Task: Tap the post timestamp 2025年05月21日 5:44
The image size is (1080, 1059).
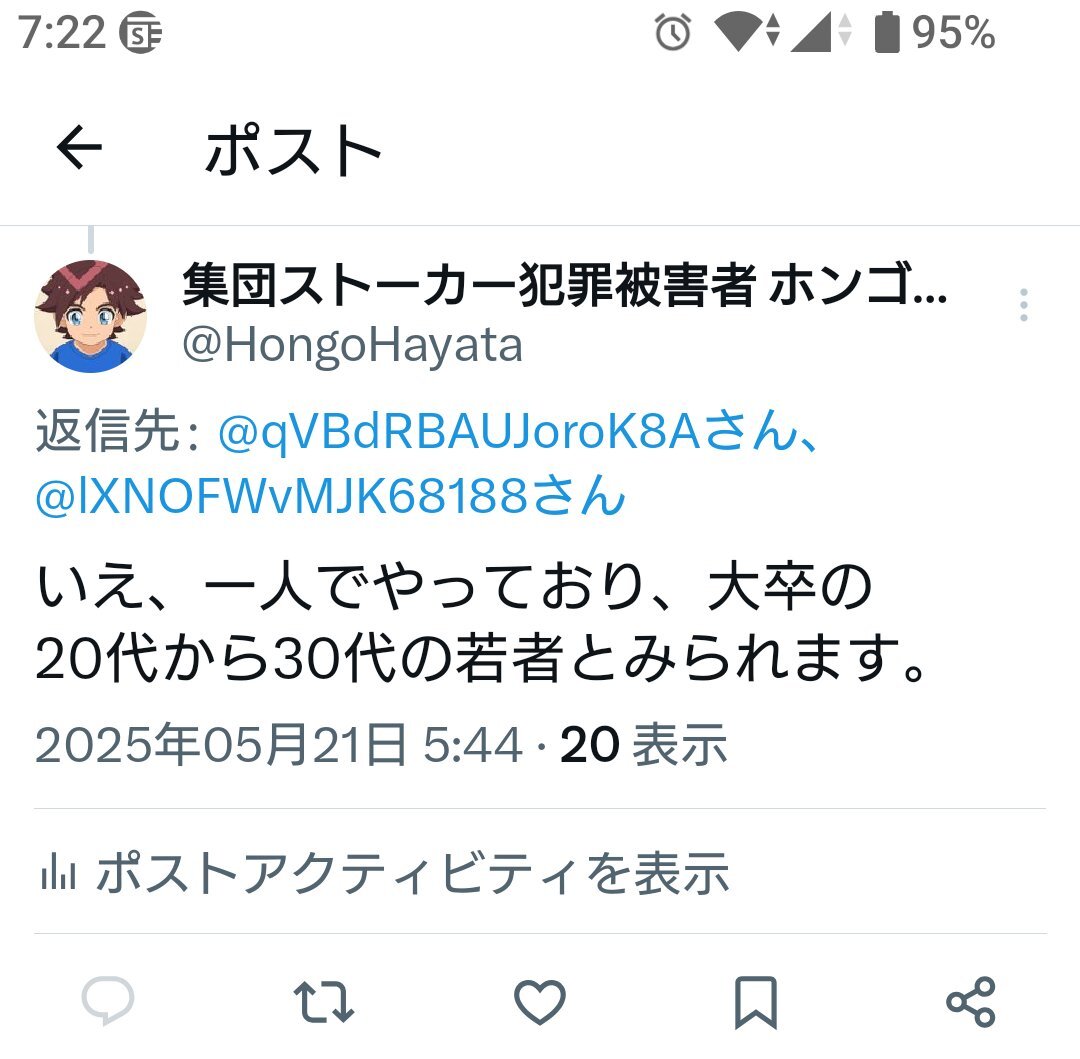Action: click(x=278, y=745)
